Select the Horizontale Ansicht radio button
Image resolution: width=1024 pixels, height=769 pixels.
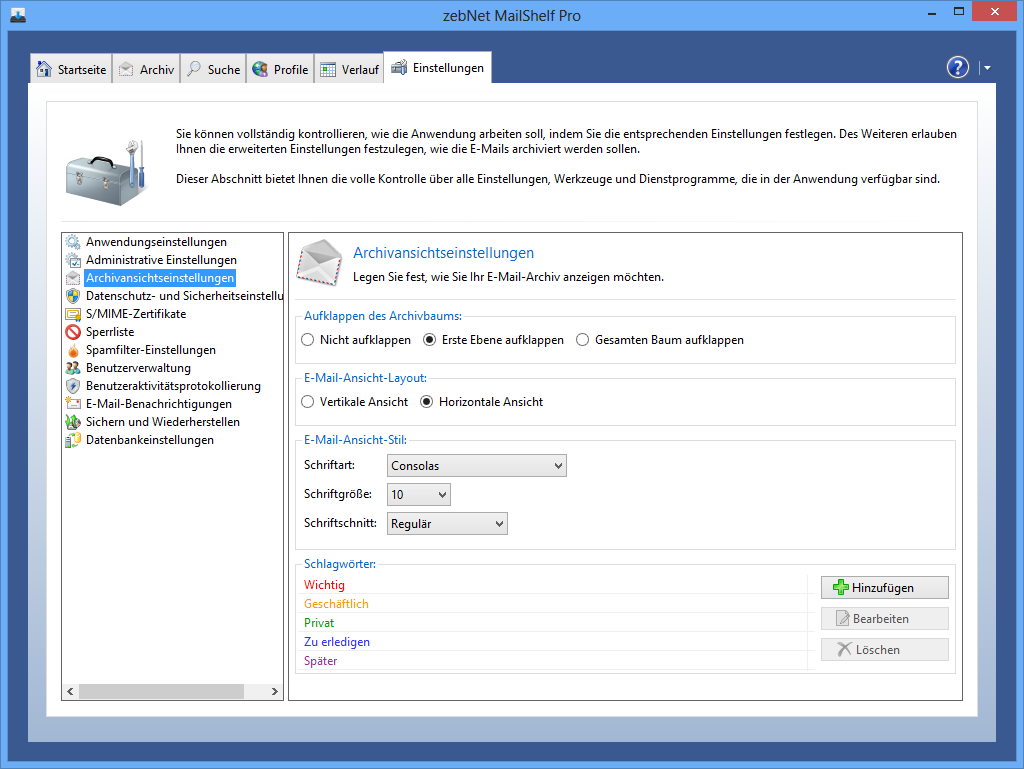point(426,402)
